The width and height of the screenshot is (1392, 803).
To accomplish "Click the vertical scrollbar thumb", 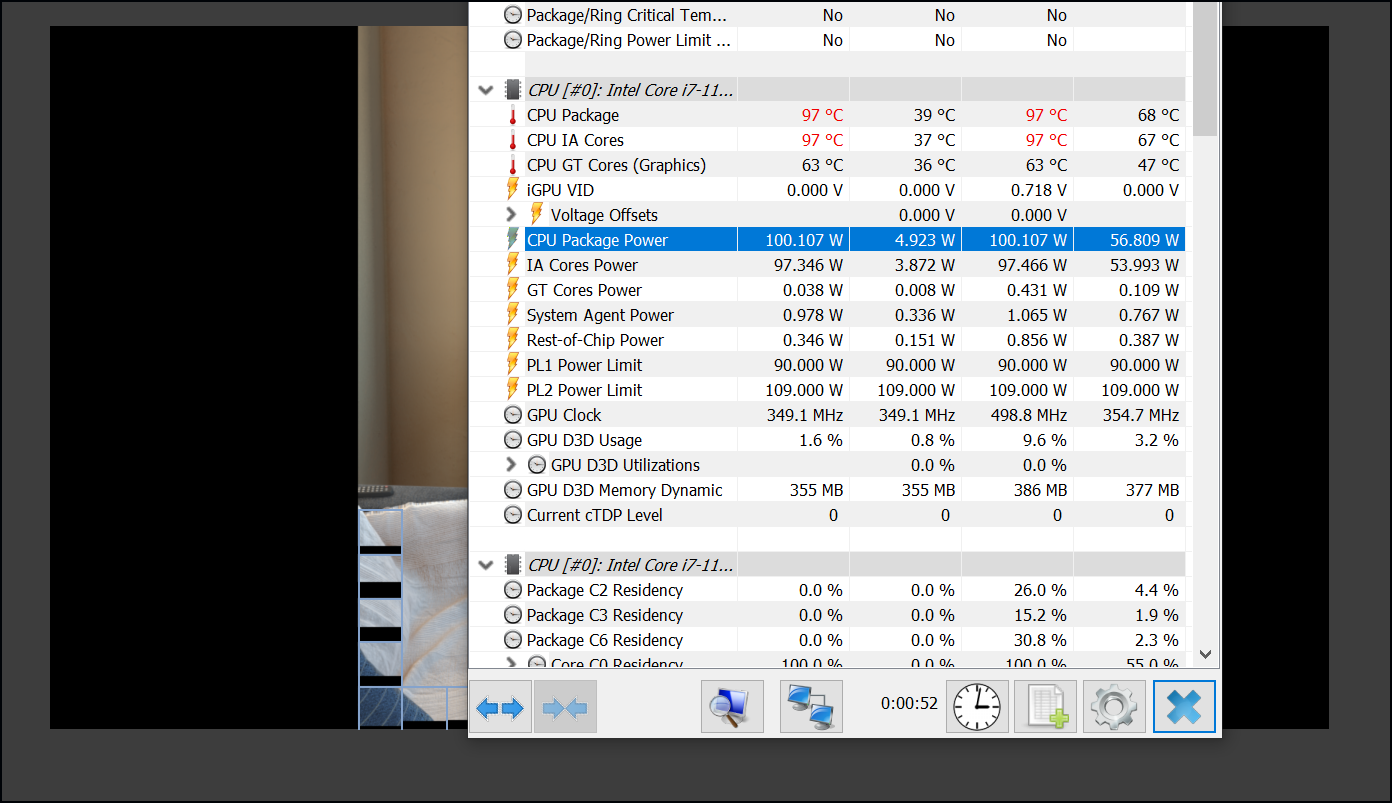I will coord(1205,70).
